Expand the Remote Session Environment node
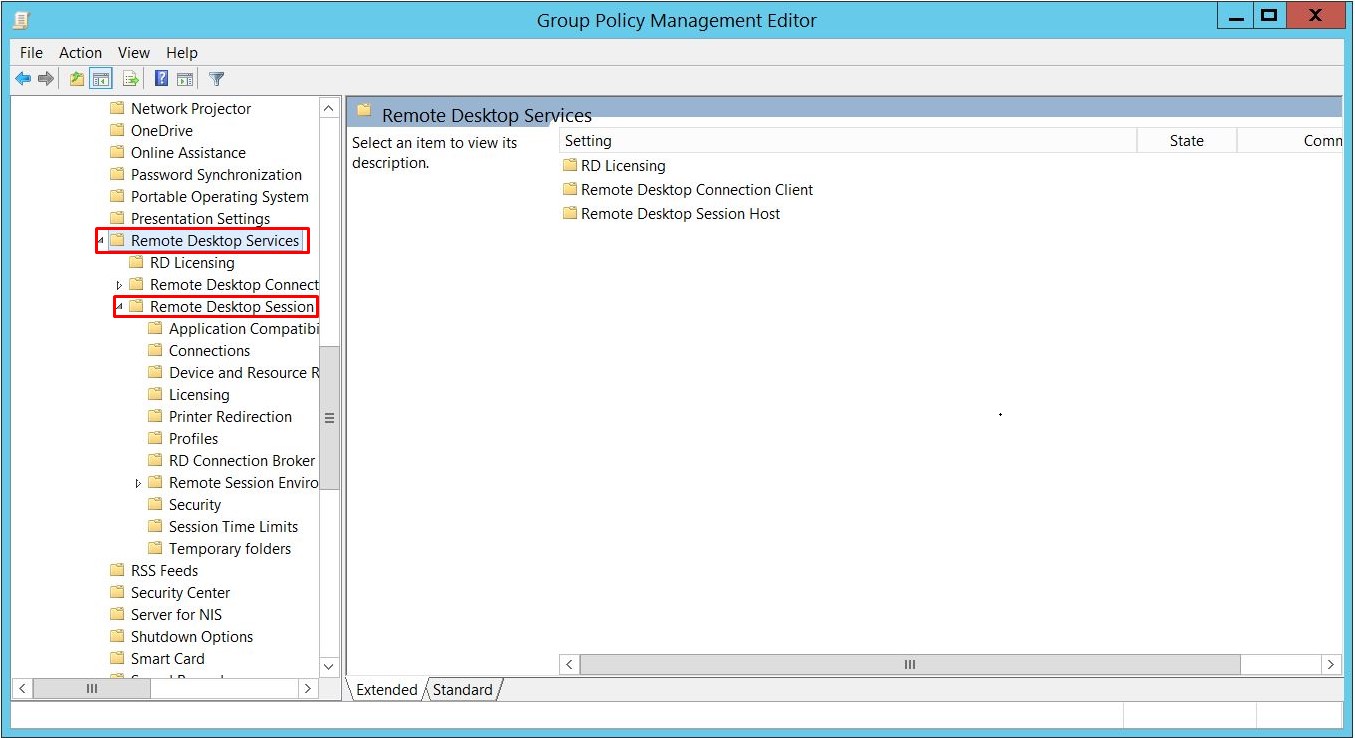Image resolution: width=1355 pixels, height=738 pixels. pyautogui.click(x=139, y=483)
